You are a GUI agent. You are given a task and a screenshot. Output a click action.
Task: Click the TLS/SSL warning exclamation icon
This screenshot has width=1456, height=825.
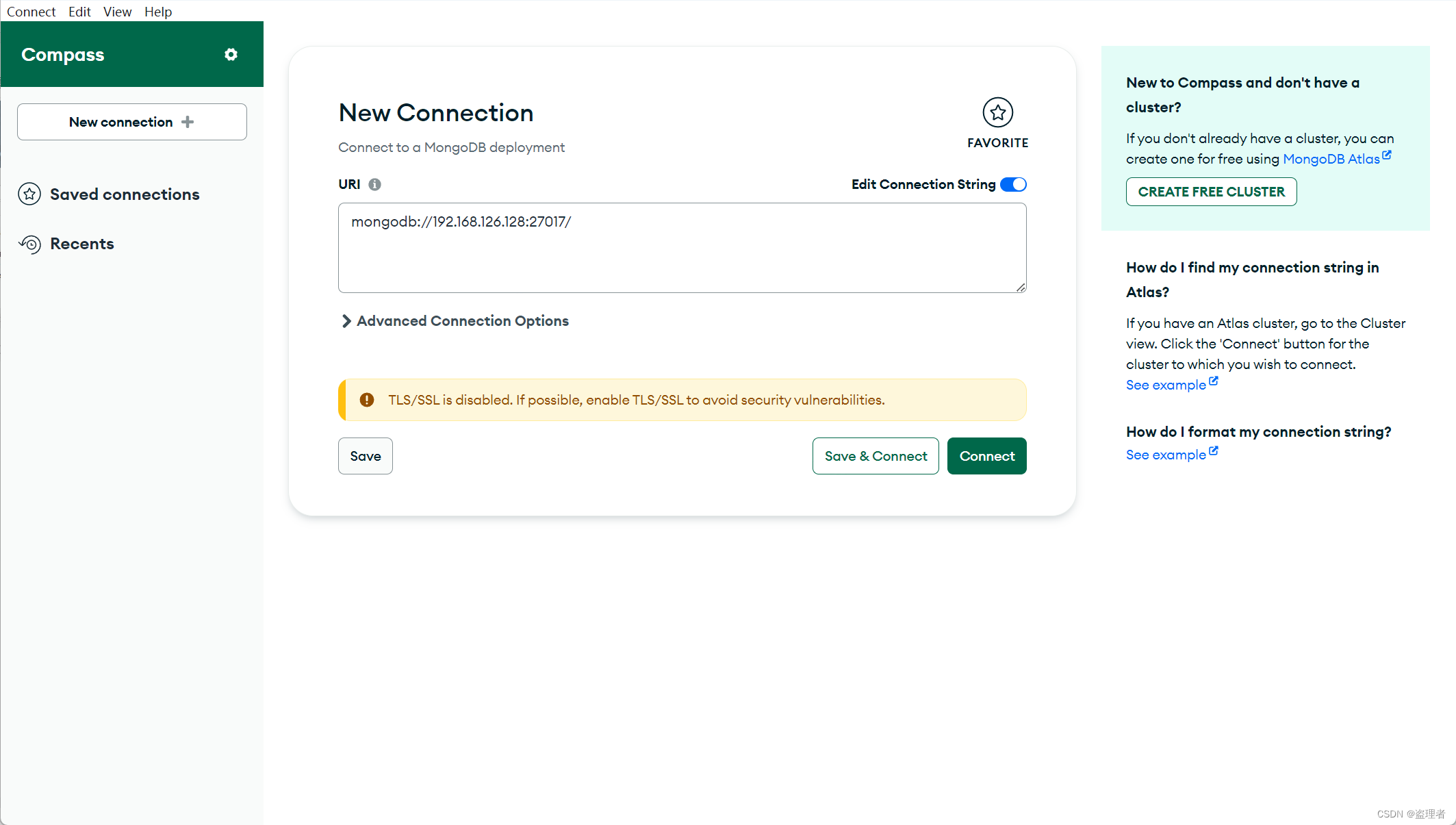(367, 400)
